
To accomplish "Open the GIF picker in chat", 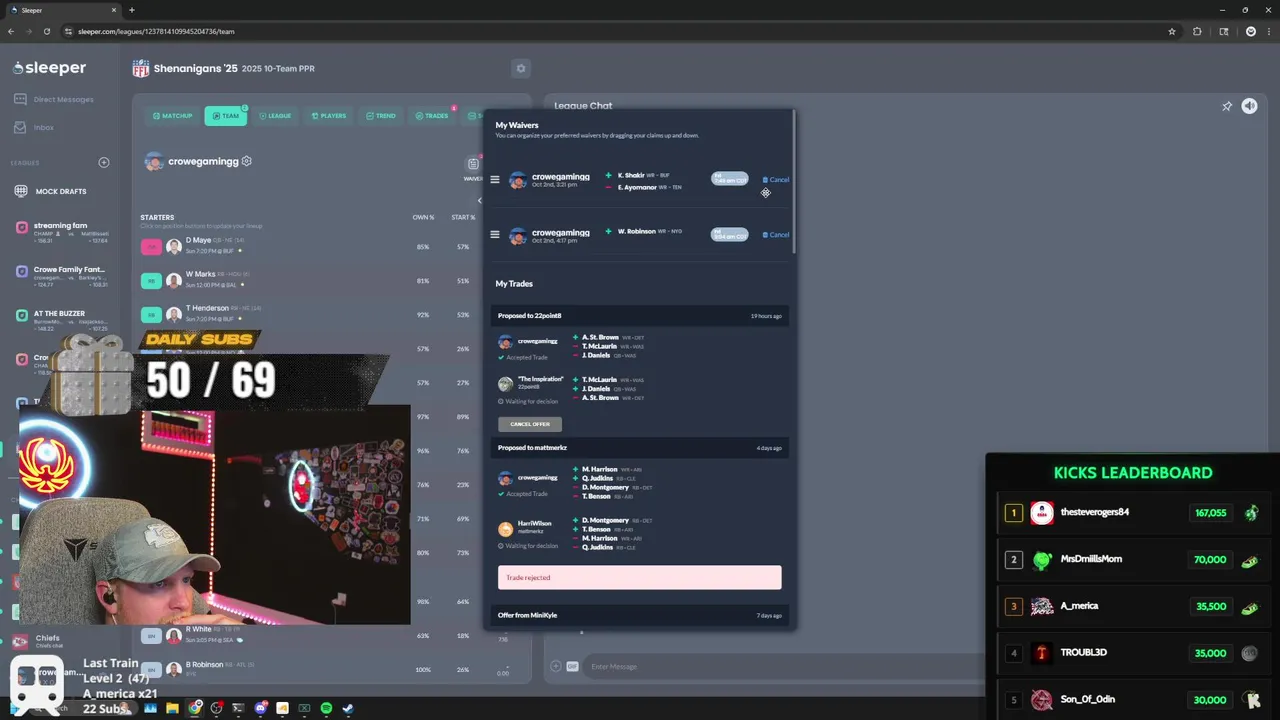I will click(x=573, y=666).
